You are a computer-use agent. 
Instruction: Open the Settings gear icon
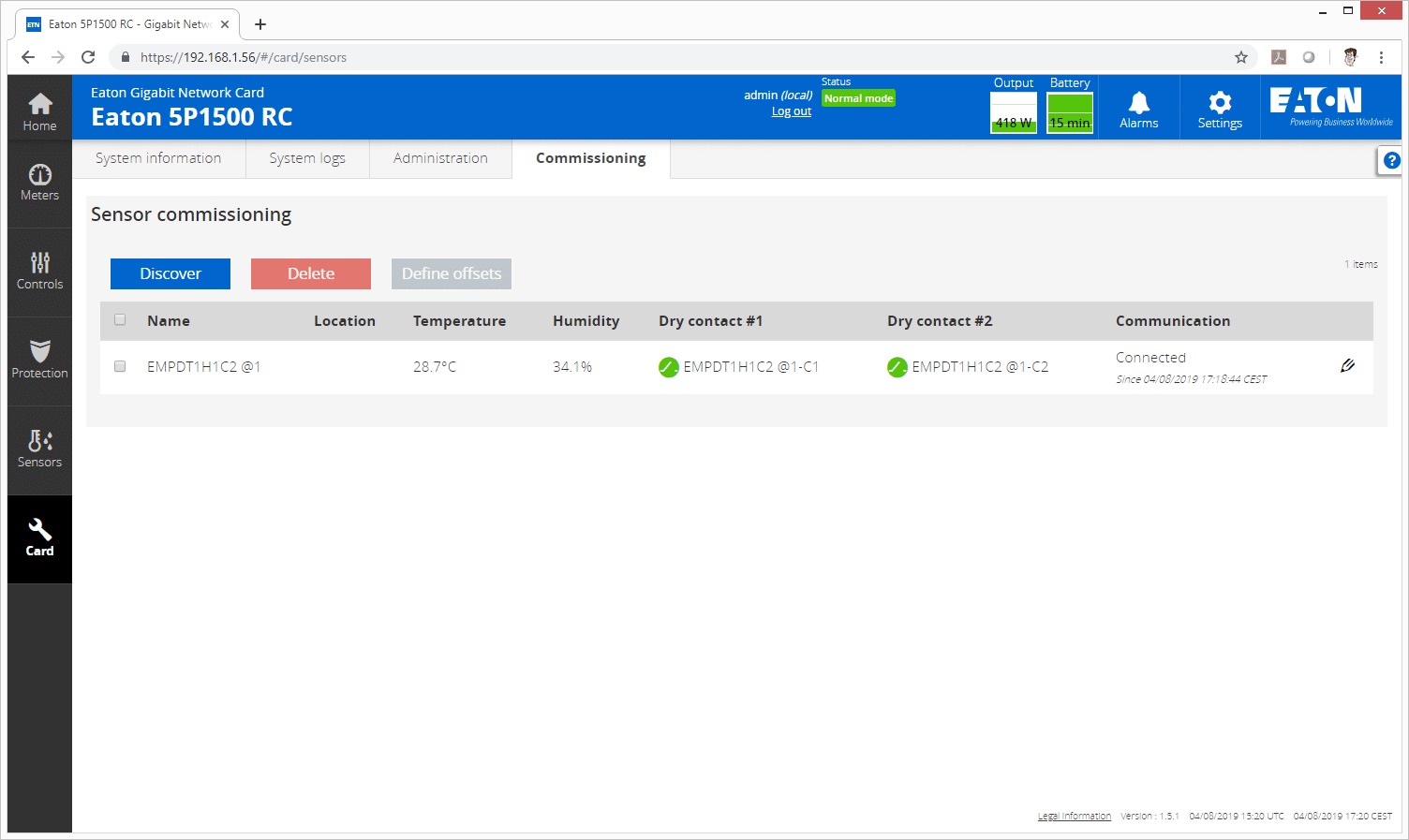point(1220,109)
